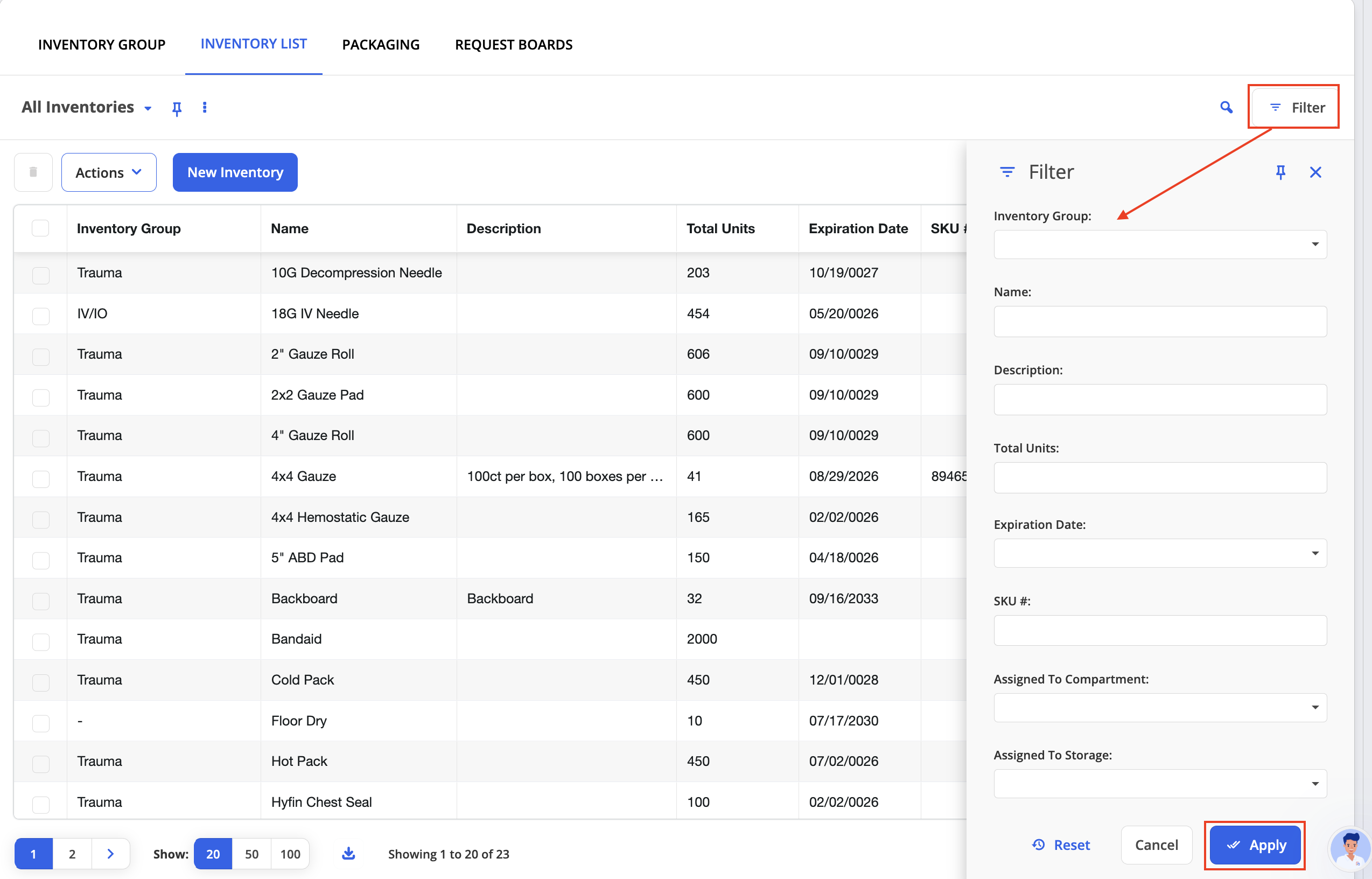Screen dimensions: 1372x879
Task: Click New Inventory button
Action: click(235, 172)
